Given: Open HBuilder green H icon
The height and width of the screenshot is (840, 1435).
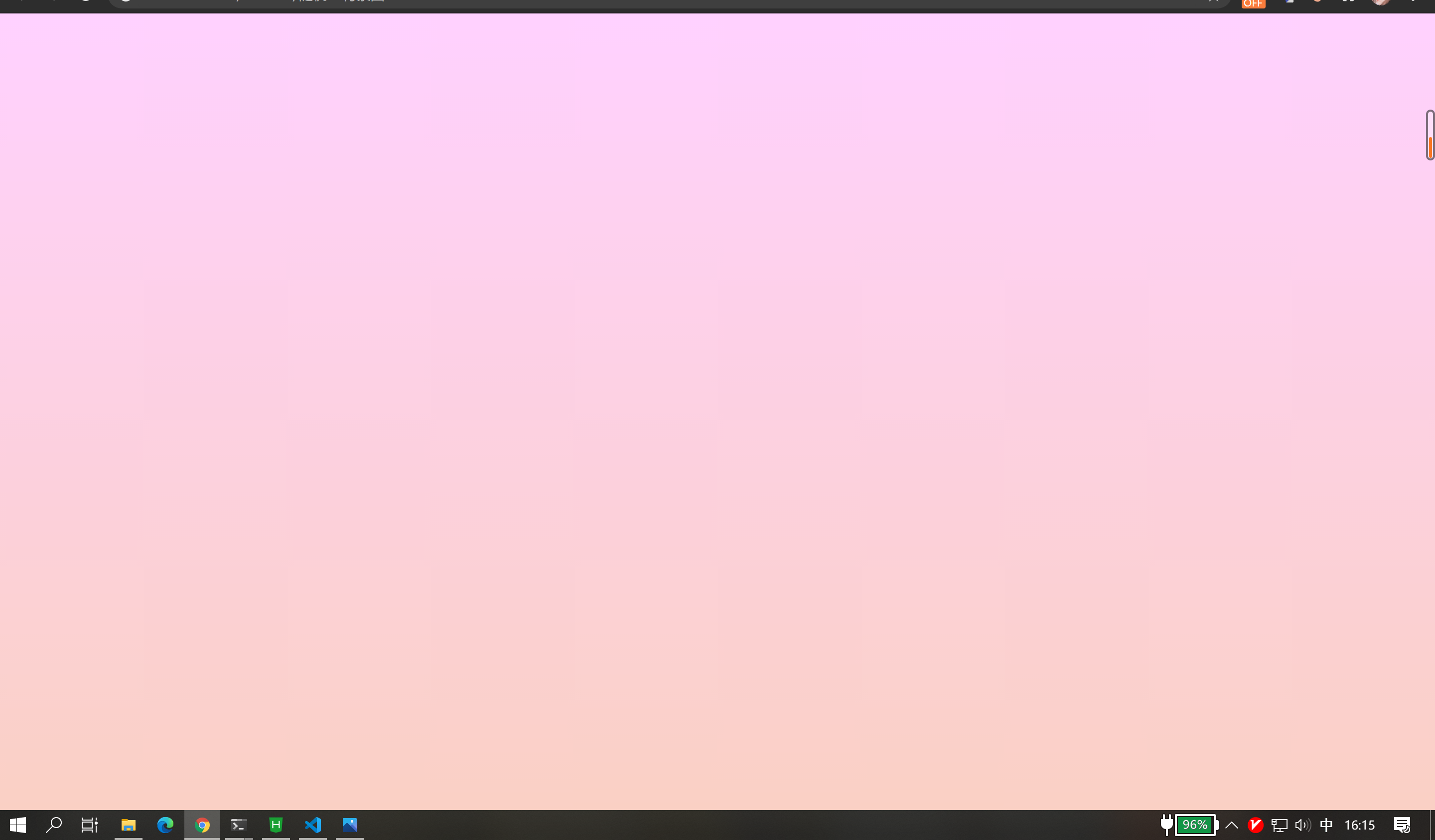Looking at the screenshot, I should coord(276,825).
